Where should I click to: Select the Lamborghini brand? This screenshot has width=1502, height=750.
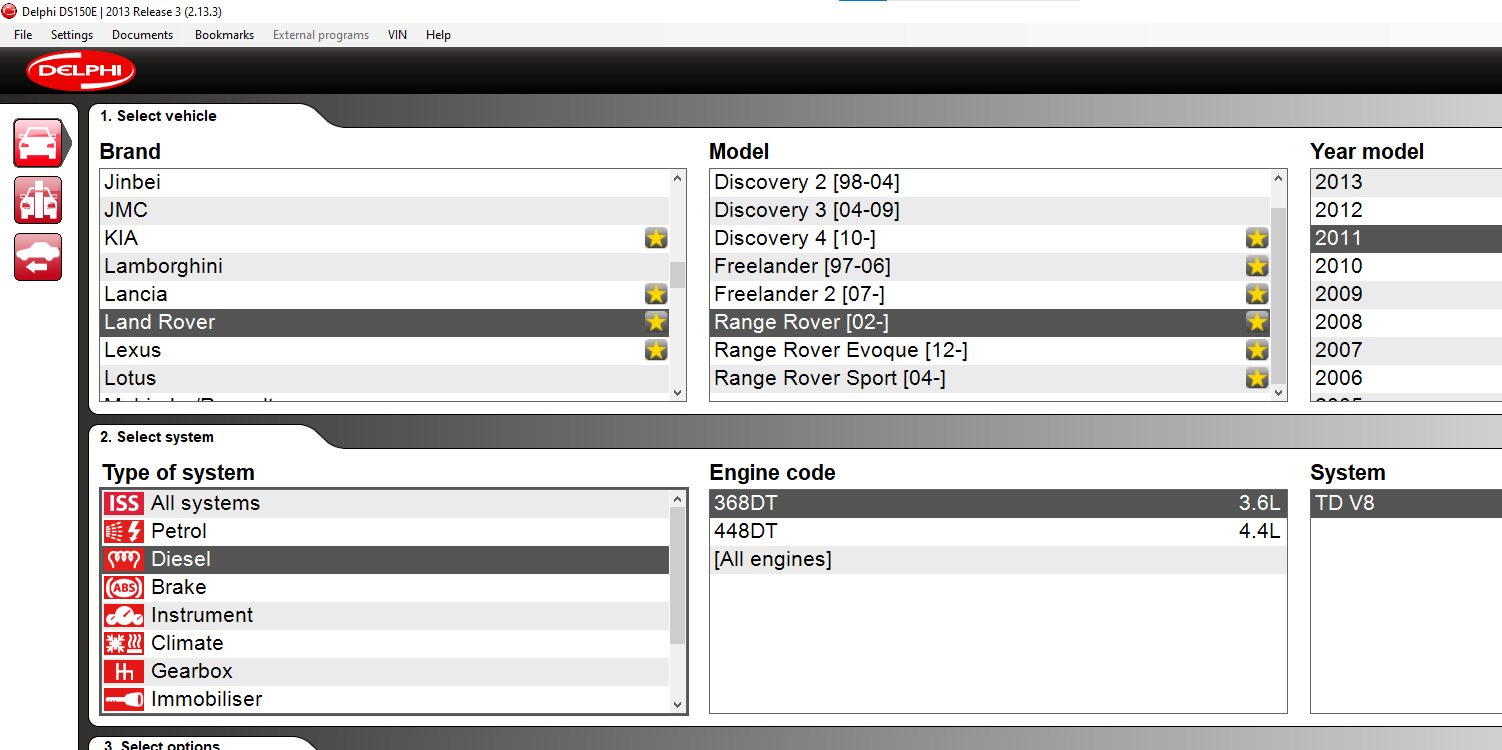[x=385, y=266]
